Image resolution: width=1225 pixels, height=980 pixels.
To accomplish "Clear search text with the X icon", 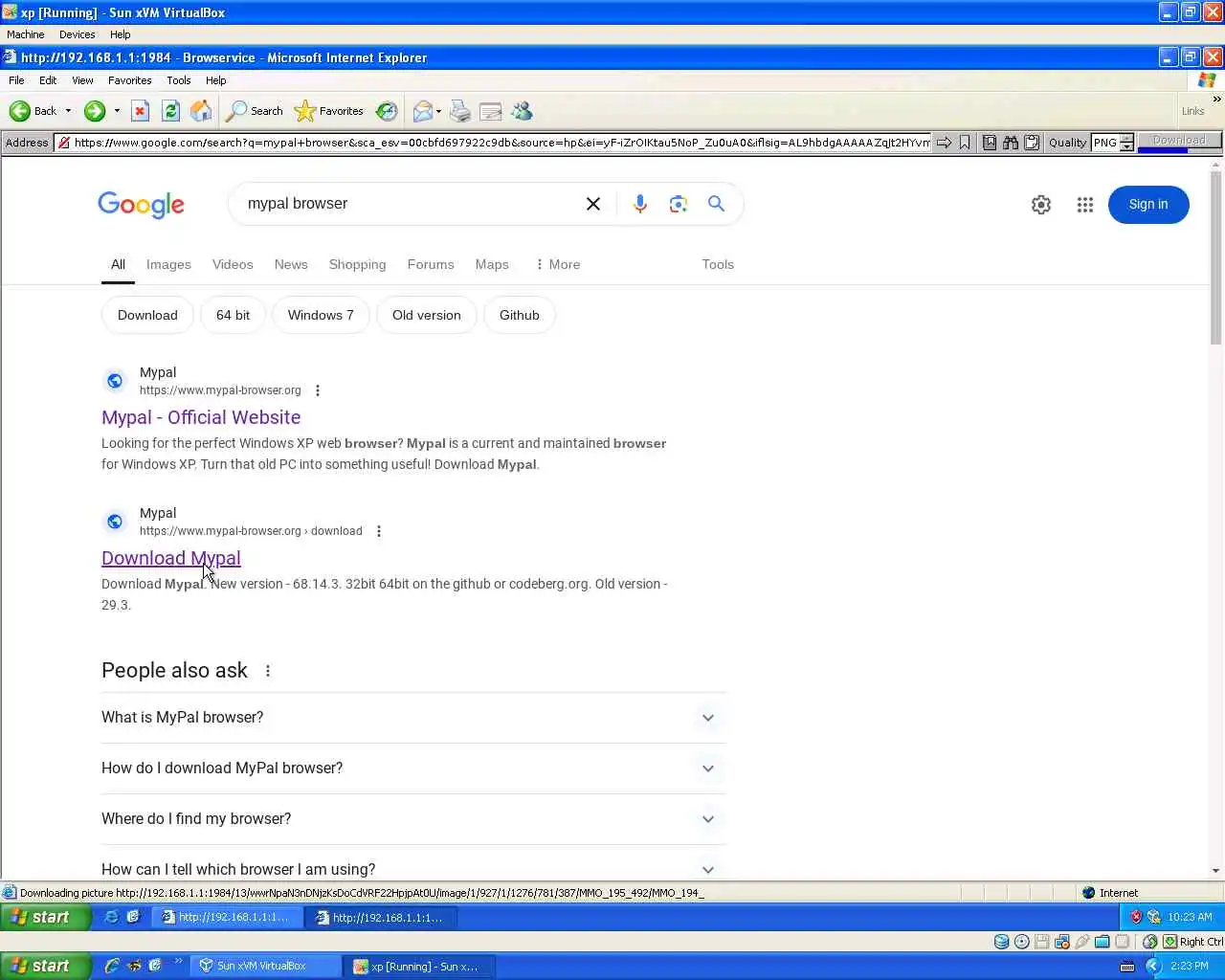I will [x=593, y=204].
